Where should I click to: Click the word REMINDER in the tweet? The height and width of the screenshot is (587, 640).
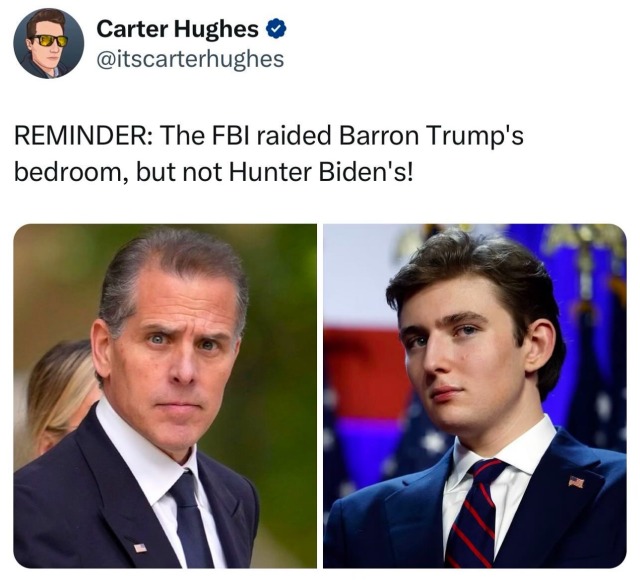[84, 136]
